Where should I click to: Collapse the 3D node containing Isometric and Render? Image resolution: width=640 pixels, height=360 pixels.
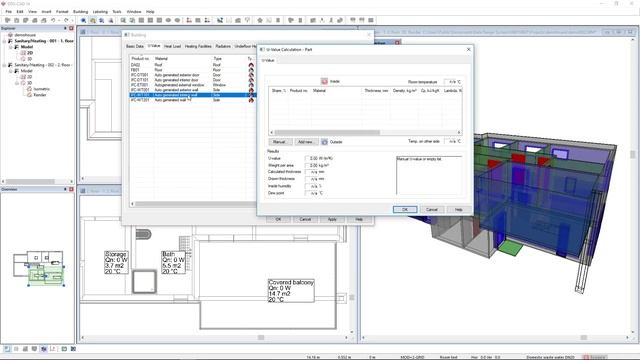click(x=17, y=83)
